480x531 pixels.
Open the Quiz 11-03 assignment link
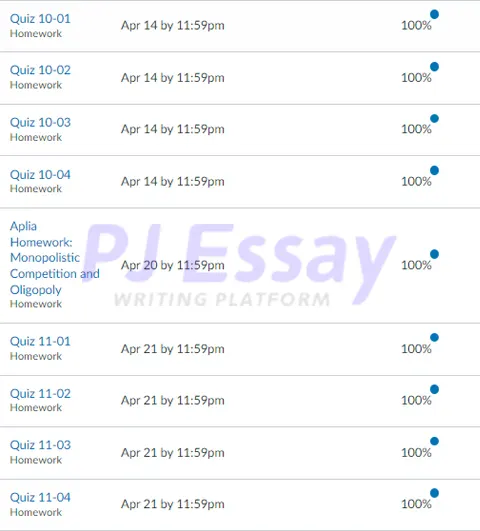click(x=40, y=445)
